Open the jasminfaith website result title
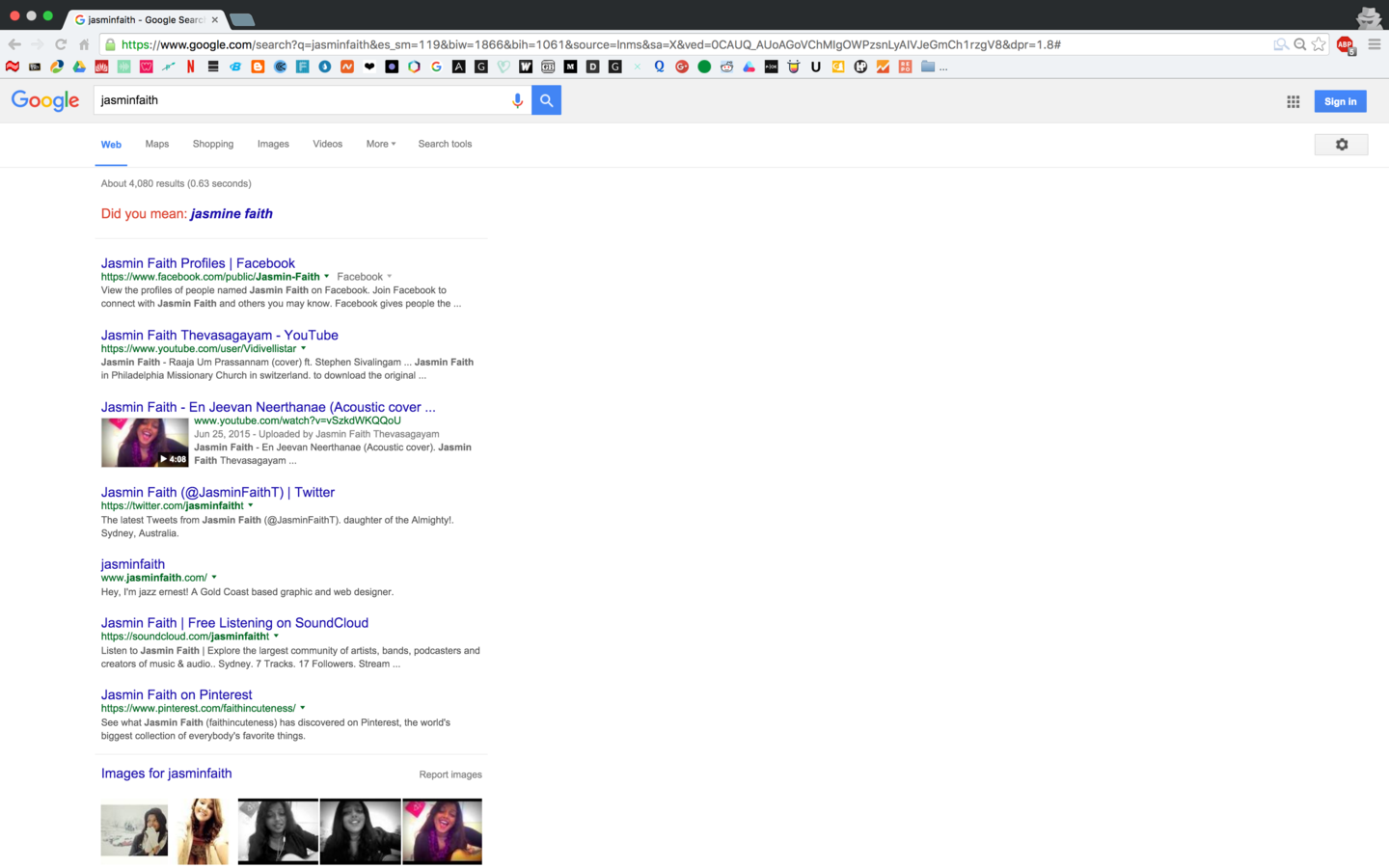The height and width of the screenshot is (868, 1389). pyautogui.click(x=133, y=564)
